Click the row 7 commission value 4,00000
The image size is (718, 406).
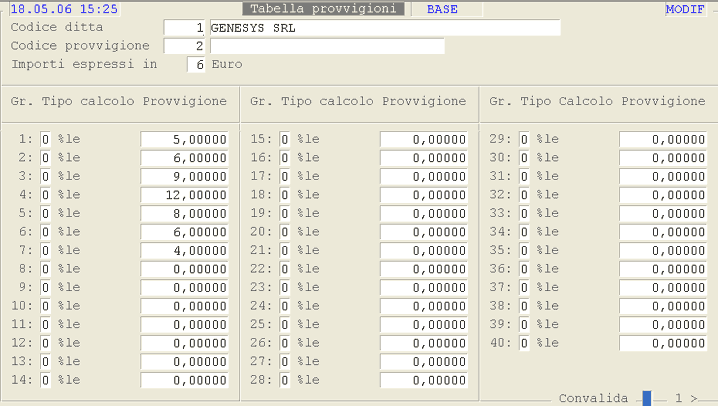pyautogui.click(x=185, y=250)
